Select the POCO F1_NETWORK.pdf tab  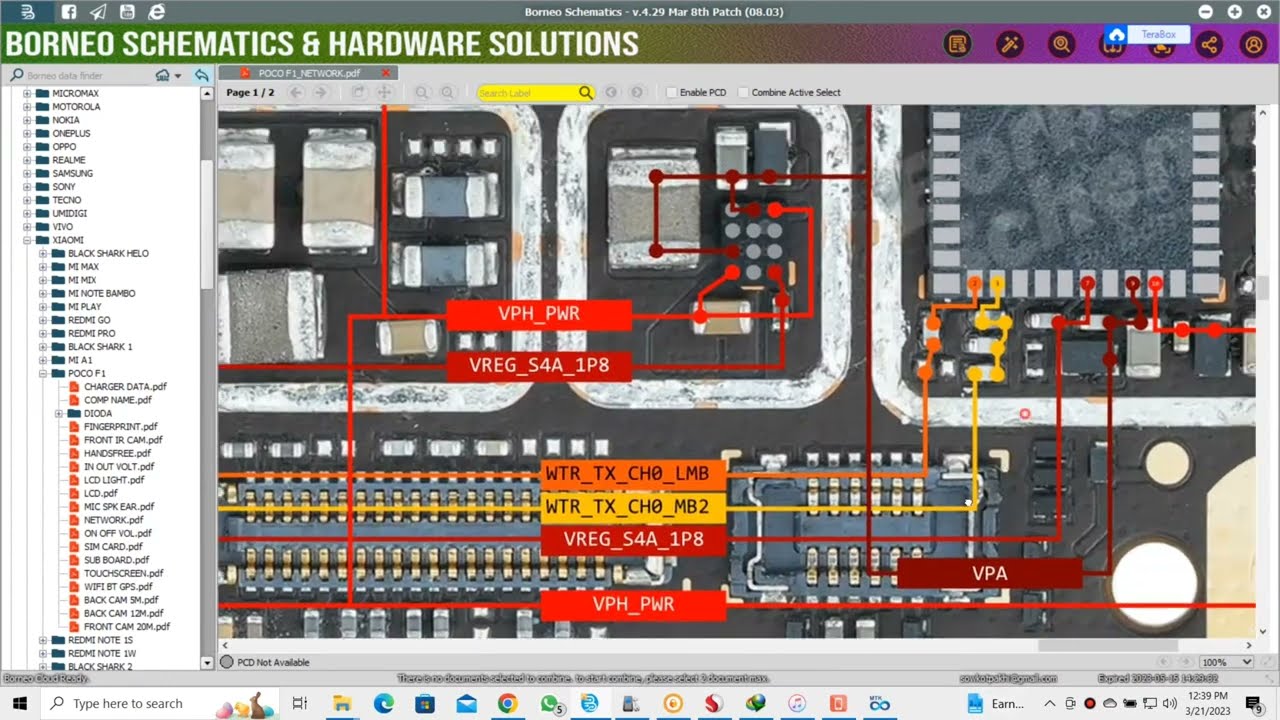pos(309,73)
